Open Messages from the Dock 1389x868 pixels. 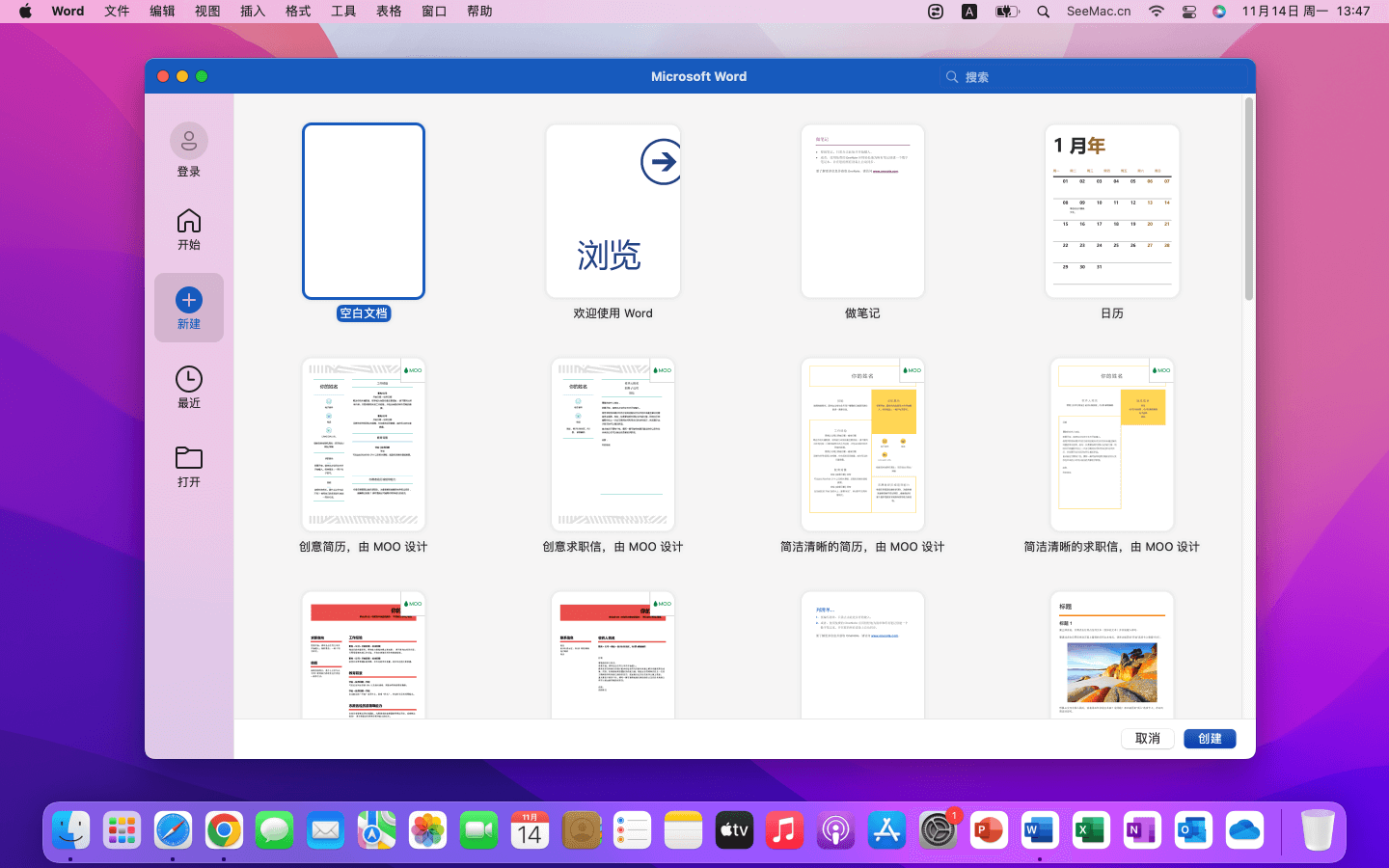pyautogui.click(x=275, y=830)
